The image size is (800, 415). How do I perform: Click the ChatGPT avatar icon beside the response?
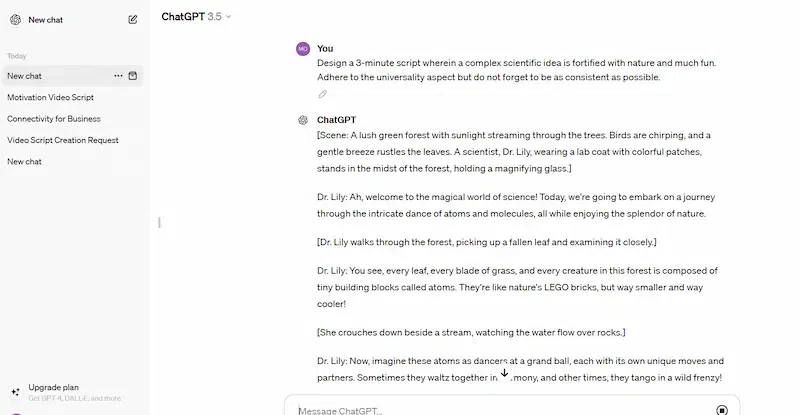point(303,120)
